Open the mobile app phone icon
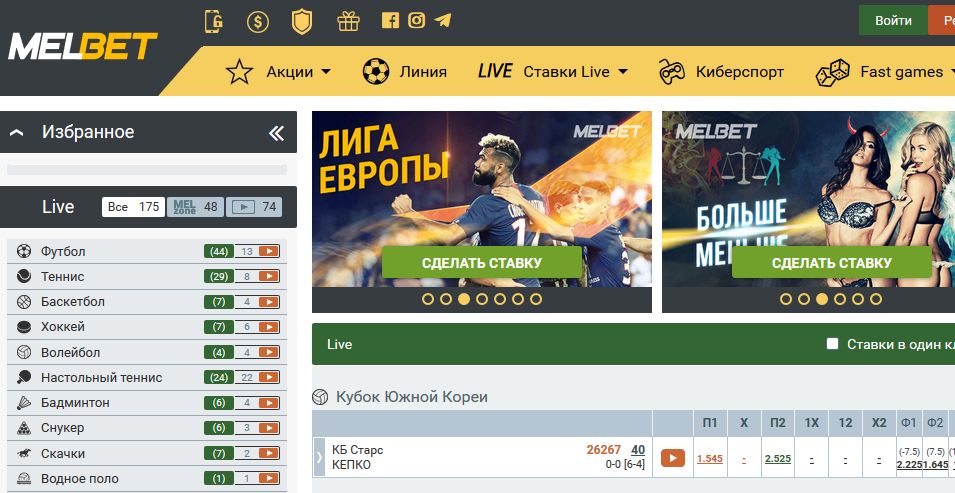 [214, 22]
